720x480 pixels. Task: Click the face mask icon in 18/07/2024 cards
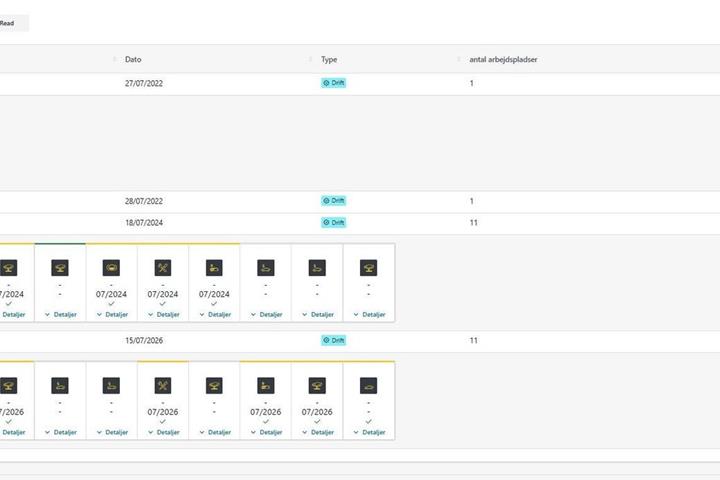click(x=111, y=268)
